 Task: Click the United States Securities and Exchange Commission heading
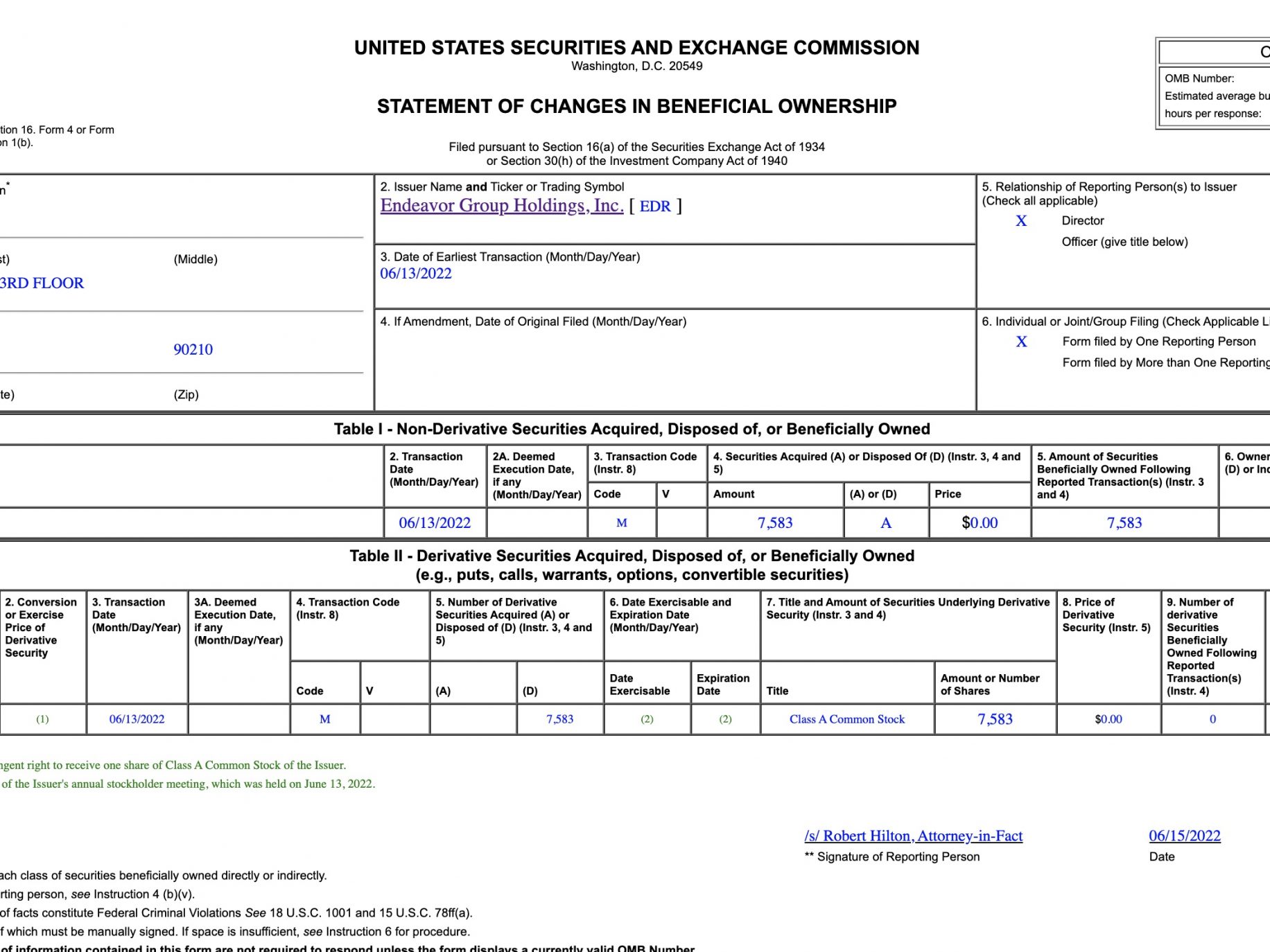[636, 48]
